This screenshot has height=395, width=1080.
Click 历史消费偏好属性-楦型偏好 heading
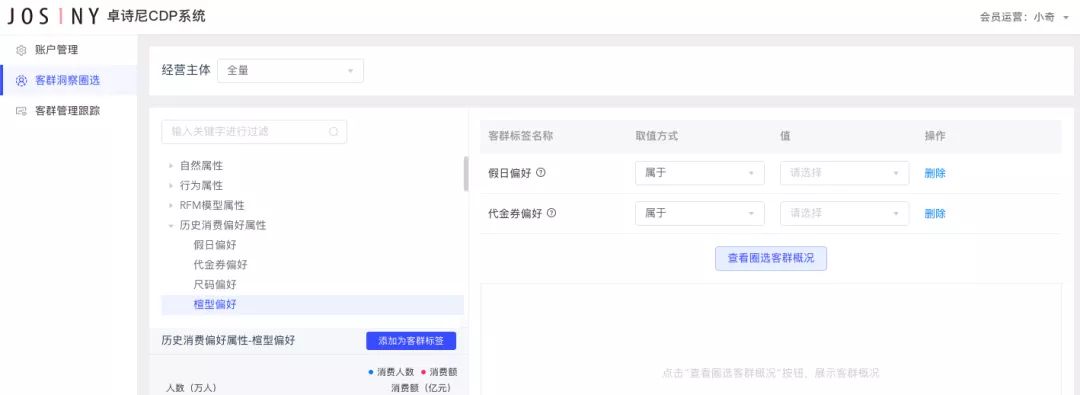click(x=228, y=341)
